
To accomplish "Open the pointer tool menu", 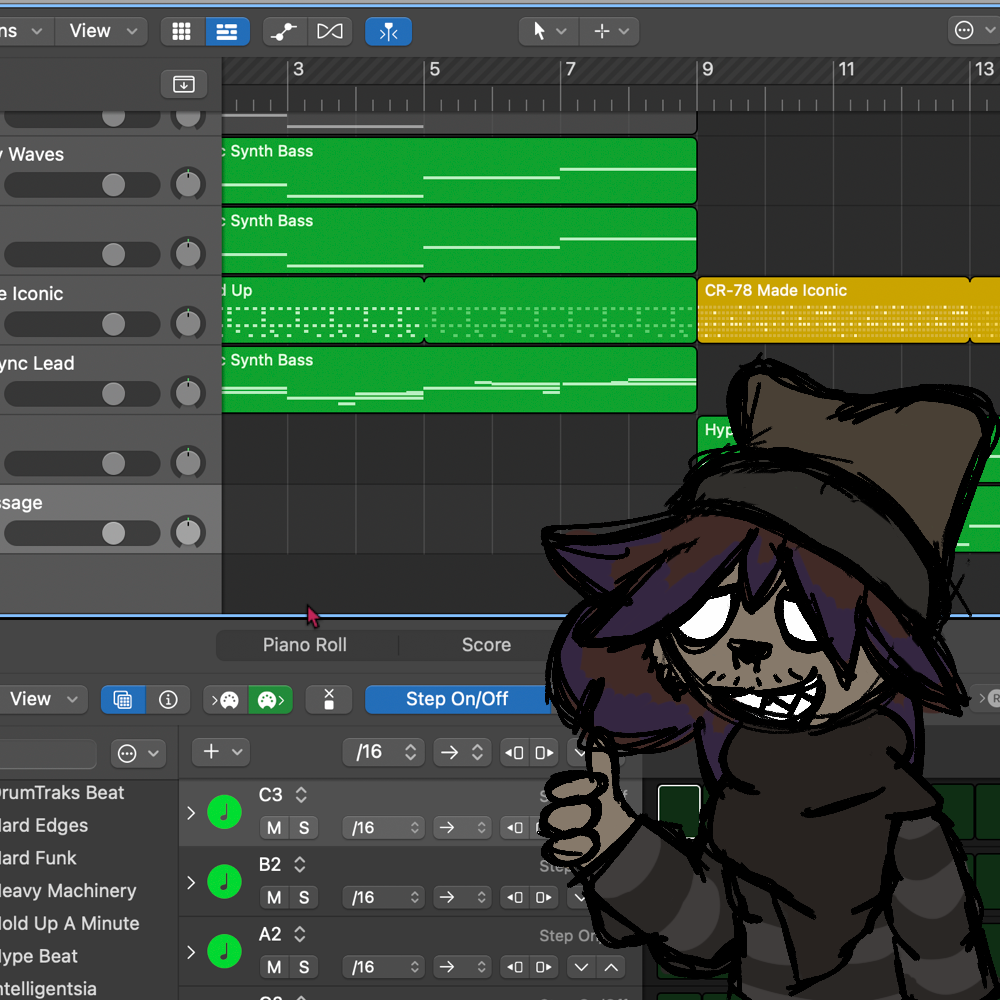I will (x=548, y=31).
